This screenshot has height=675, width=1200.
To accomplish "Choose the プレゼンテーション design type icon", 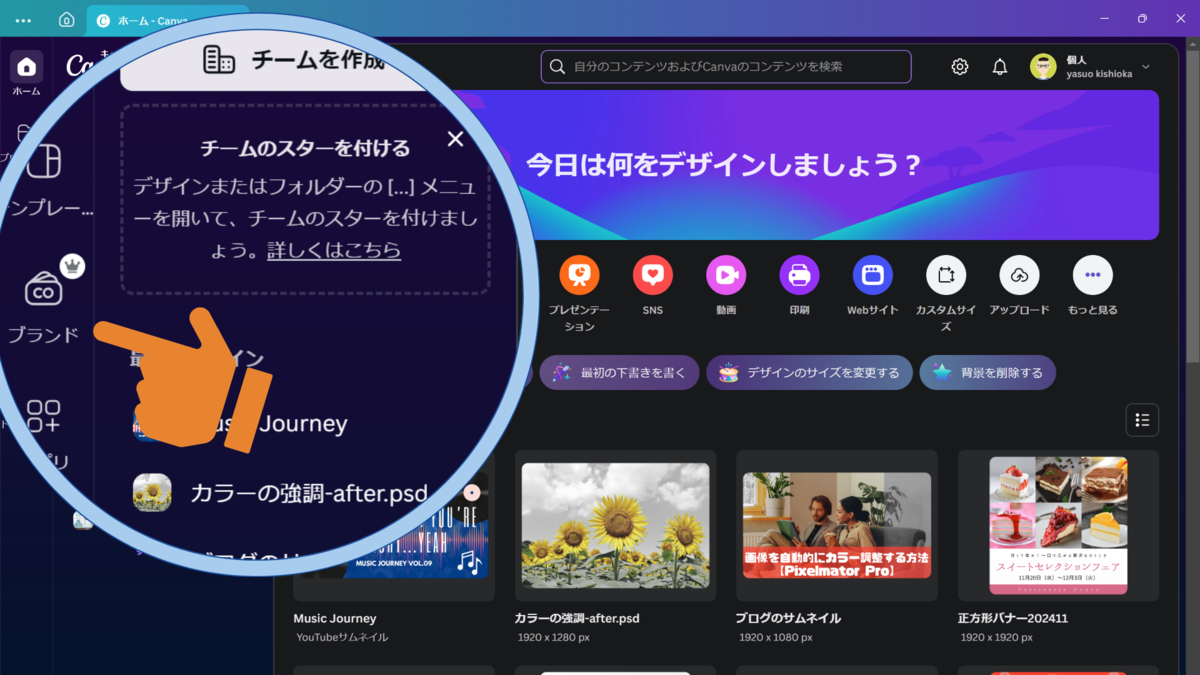I will (579, 275).
